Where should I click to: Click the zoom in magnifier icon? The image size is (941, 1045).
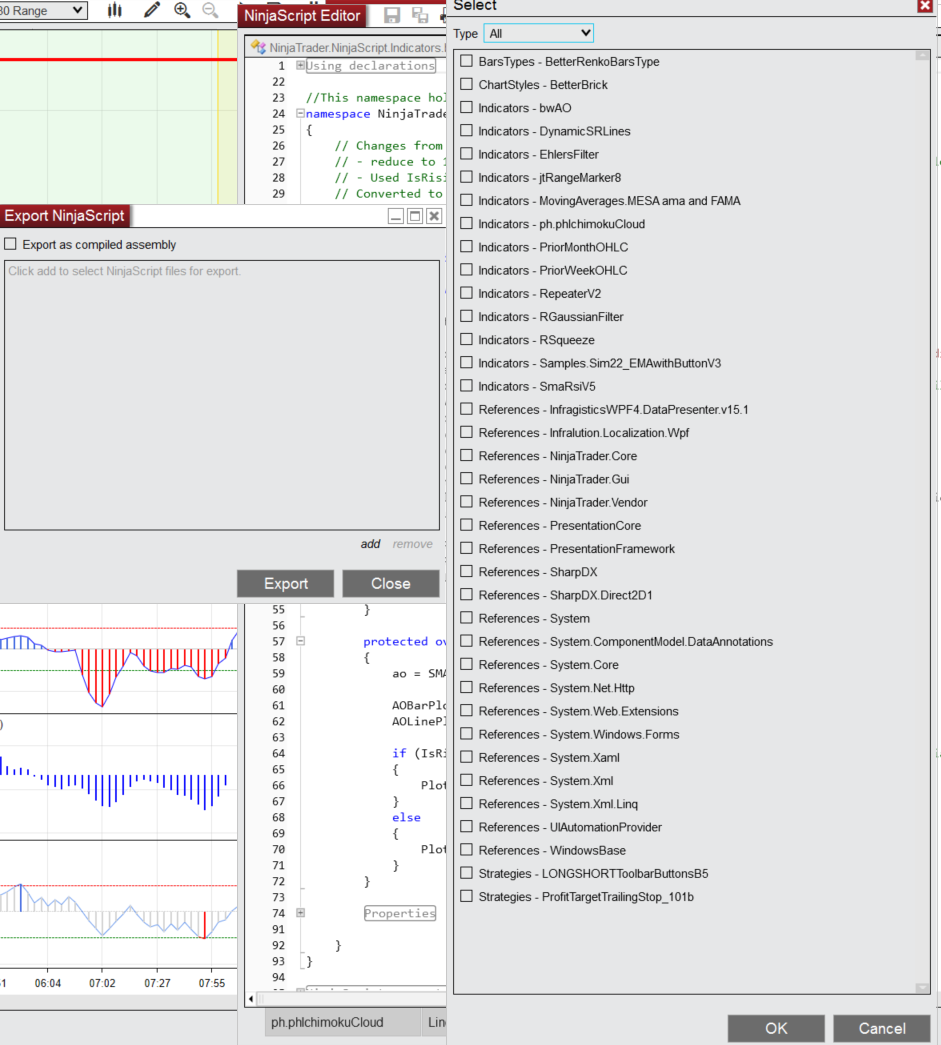point(182,9)
